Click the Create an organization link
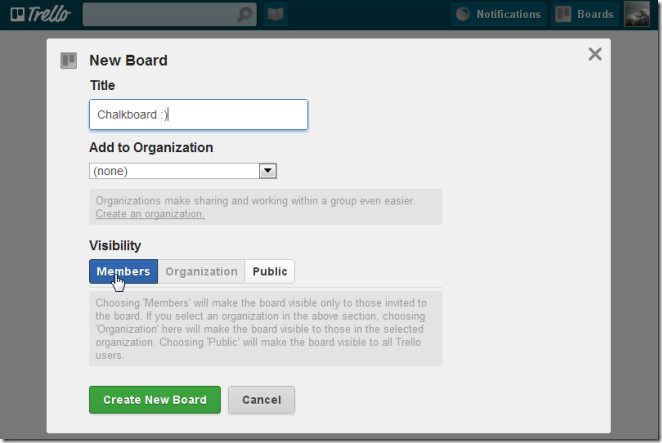 coord(150,214)
